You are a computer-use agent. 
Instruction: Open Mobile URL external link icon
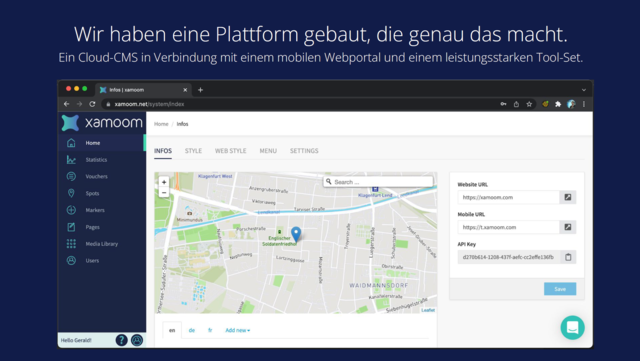coord(568,227)
